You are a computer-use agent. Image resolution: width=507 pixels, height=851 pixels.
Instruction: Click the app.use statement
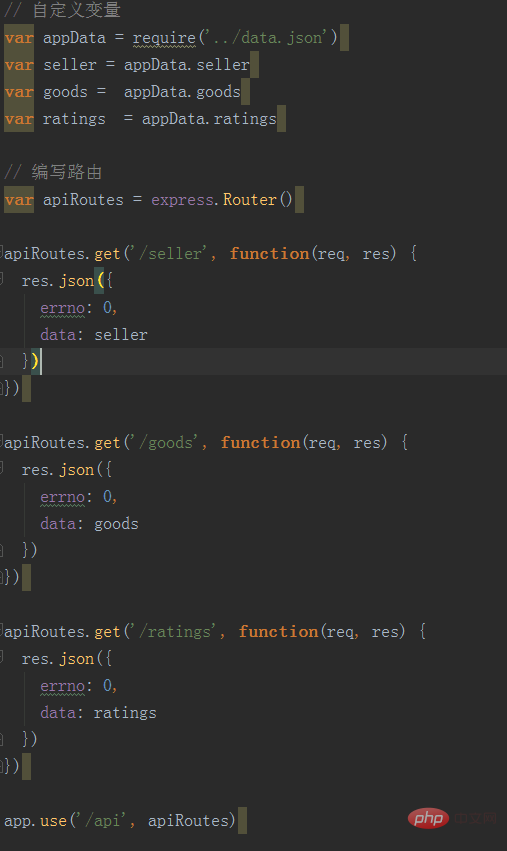point(120,821)
